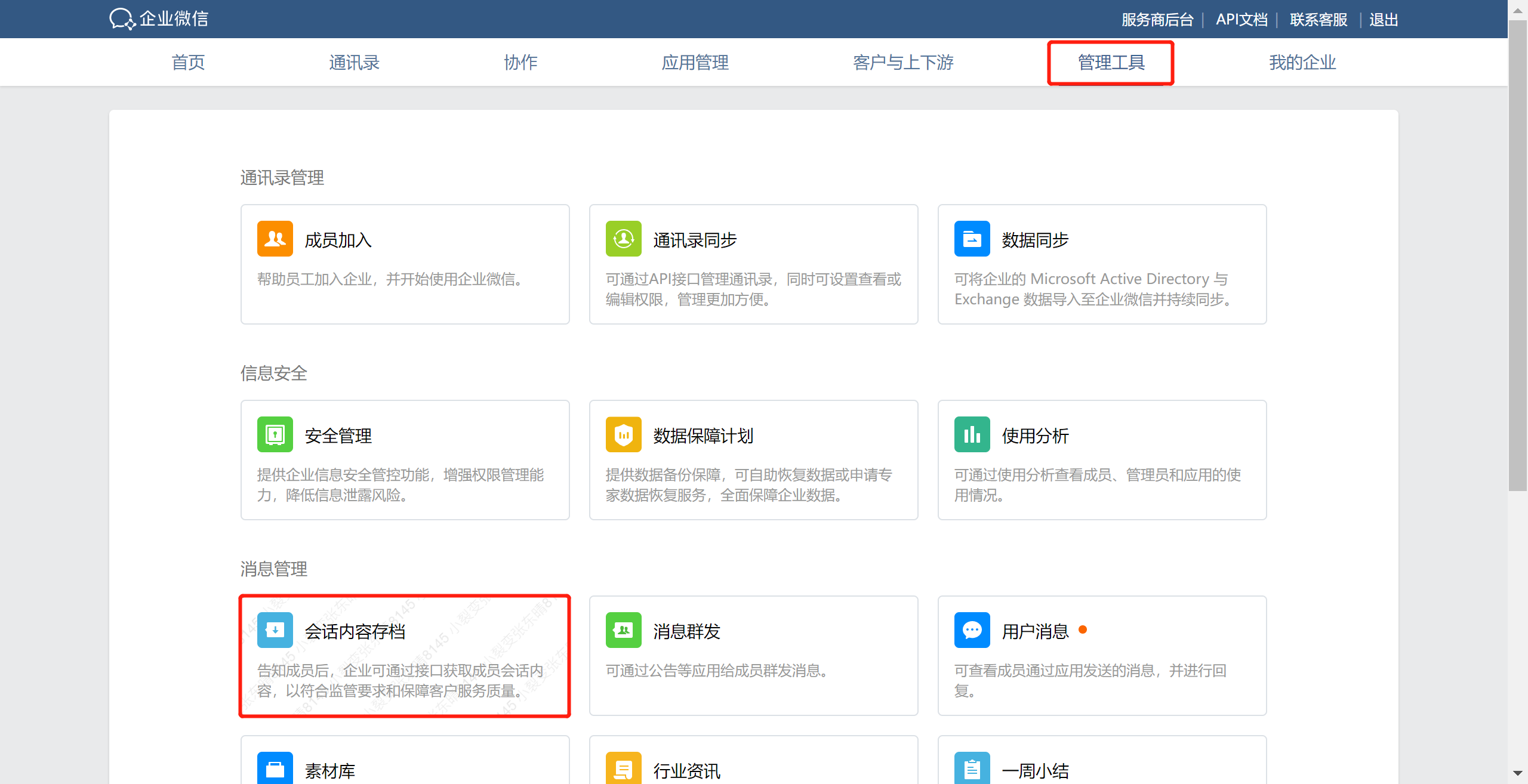Open the 协作 tab
The height and width of the screenshot is (784, 1528).
click(521, 63)
